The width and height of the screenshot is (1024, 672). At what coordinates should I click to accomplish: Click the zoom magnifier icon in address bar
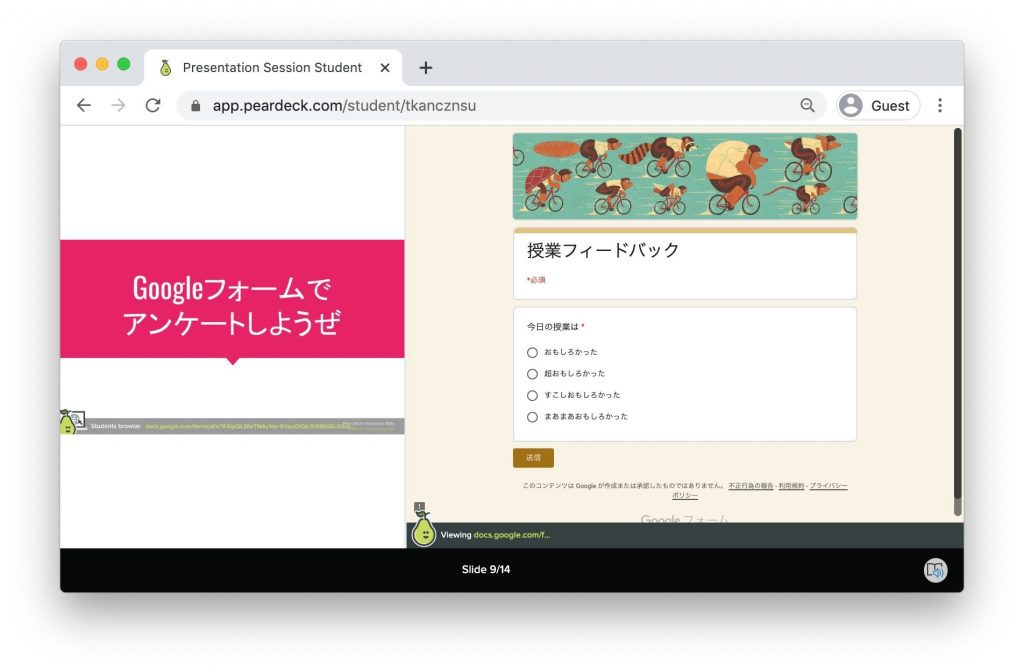click(807, 105)
